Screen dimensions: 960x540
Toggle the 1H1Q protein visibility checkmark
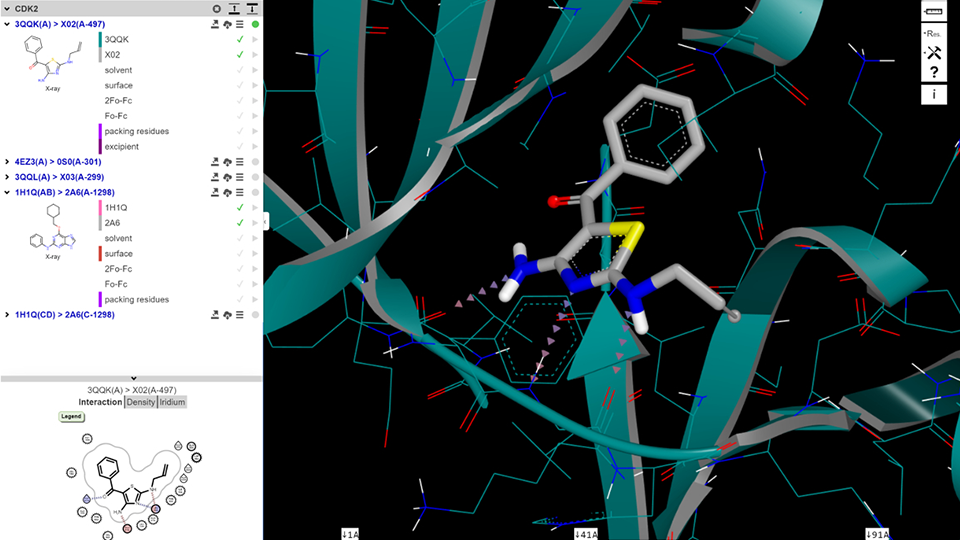coord(240,208)
